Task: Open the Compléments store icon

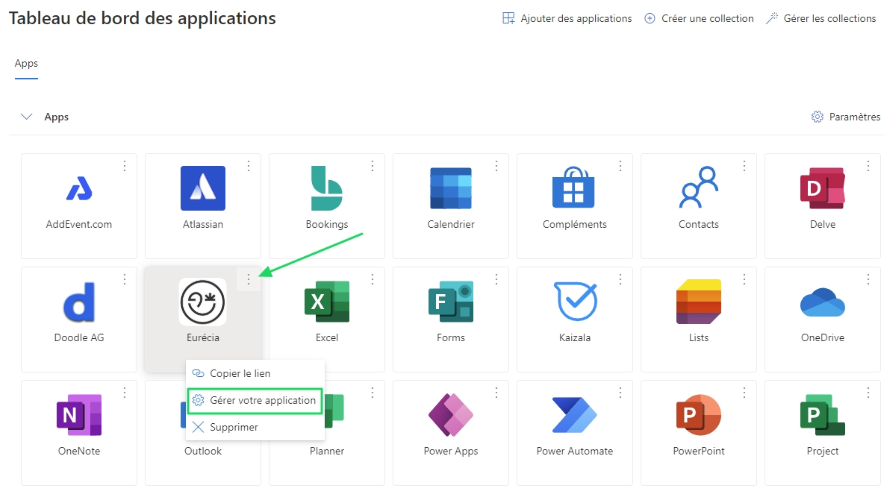Action: point(574,187)
